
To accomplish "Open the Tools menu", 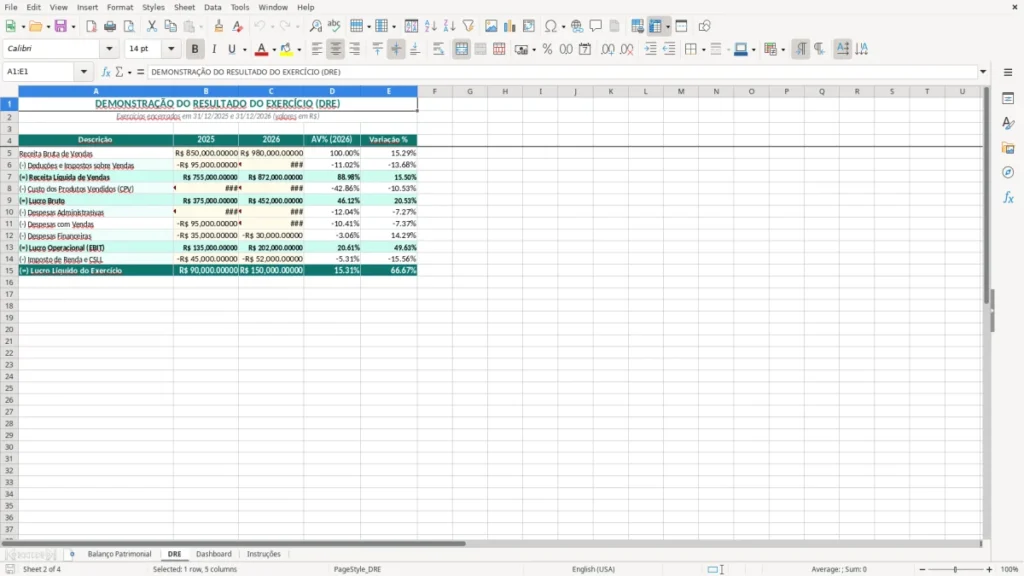I will click(240, 7).
